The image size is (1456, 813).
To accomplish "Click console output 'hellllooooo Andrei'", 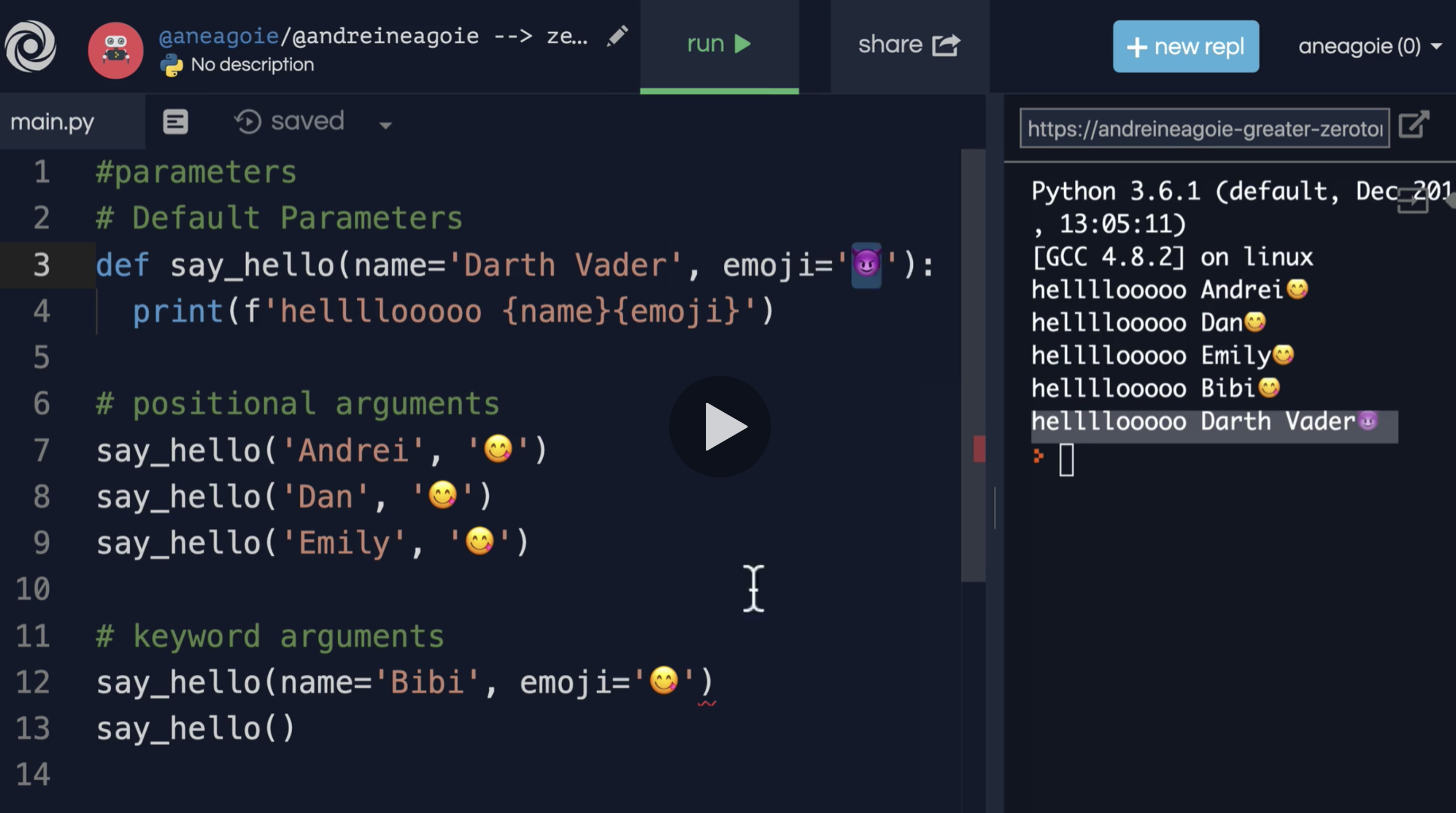I will click(1170, 290).
